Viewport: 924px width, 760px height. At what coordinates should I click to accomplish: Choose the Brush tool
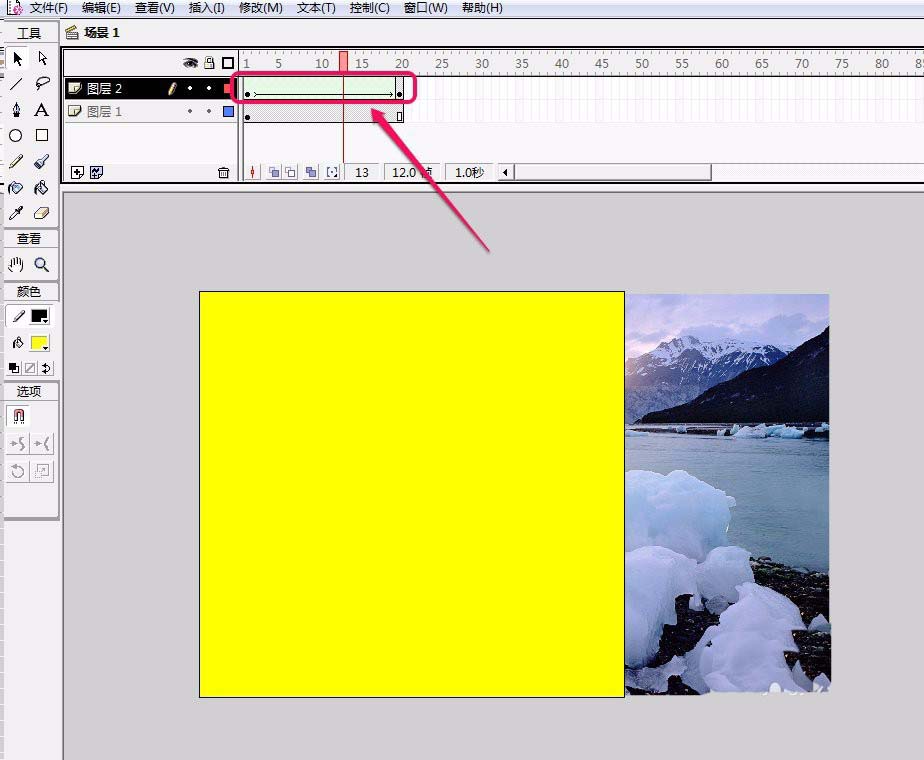(42, 161)
